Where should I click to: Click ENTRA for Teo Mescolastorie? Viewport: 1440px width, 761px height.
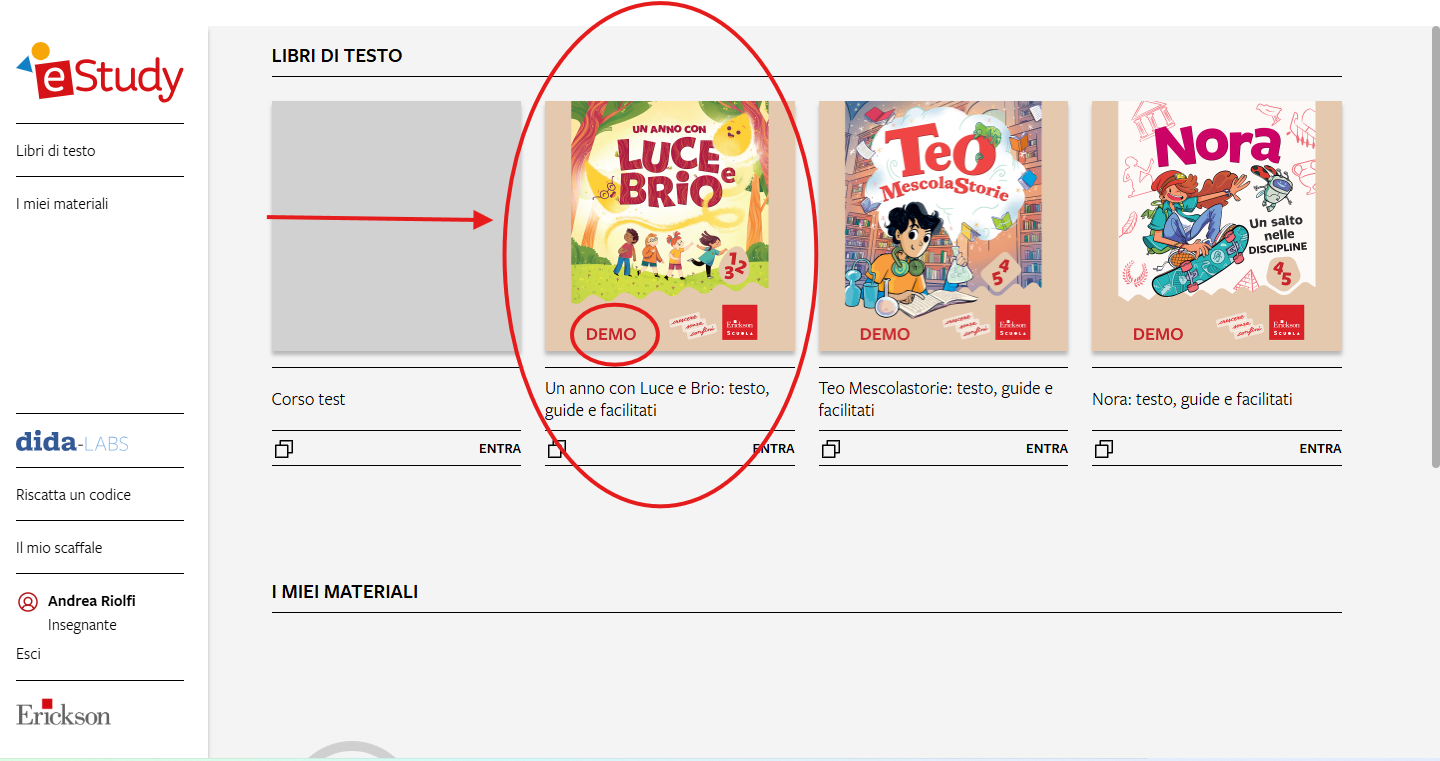coord(1047,449)
